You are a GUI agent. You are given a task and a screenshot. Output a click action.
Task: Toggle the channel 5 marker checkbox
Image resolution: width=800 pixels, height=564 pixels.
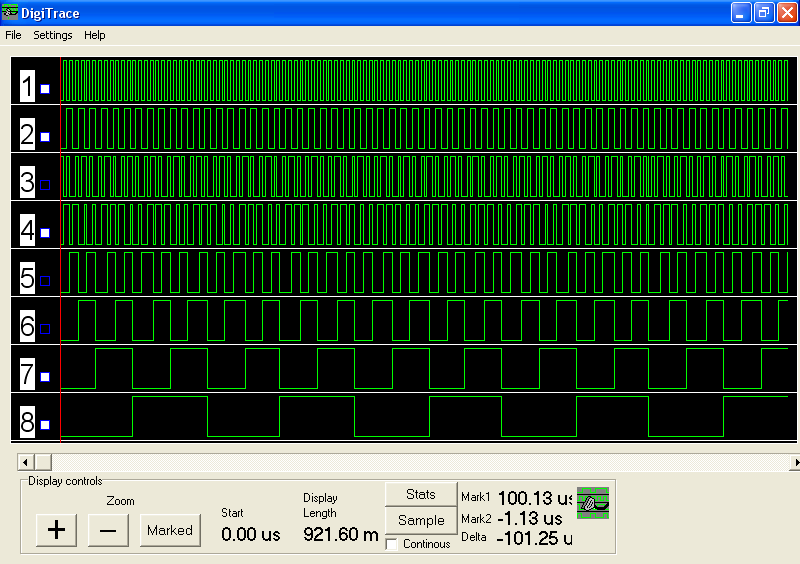coord(45,281)
